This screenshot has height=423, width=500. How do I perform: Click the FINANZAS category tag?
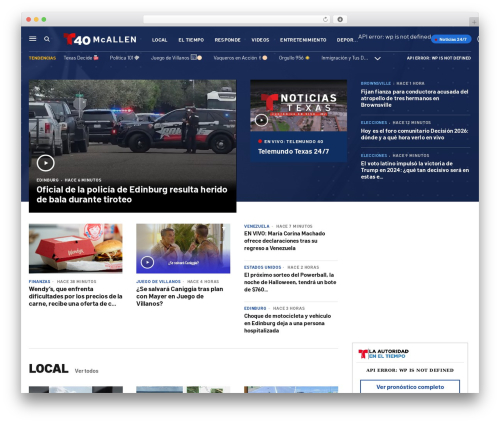[x=39, y=282]
